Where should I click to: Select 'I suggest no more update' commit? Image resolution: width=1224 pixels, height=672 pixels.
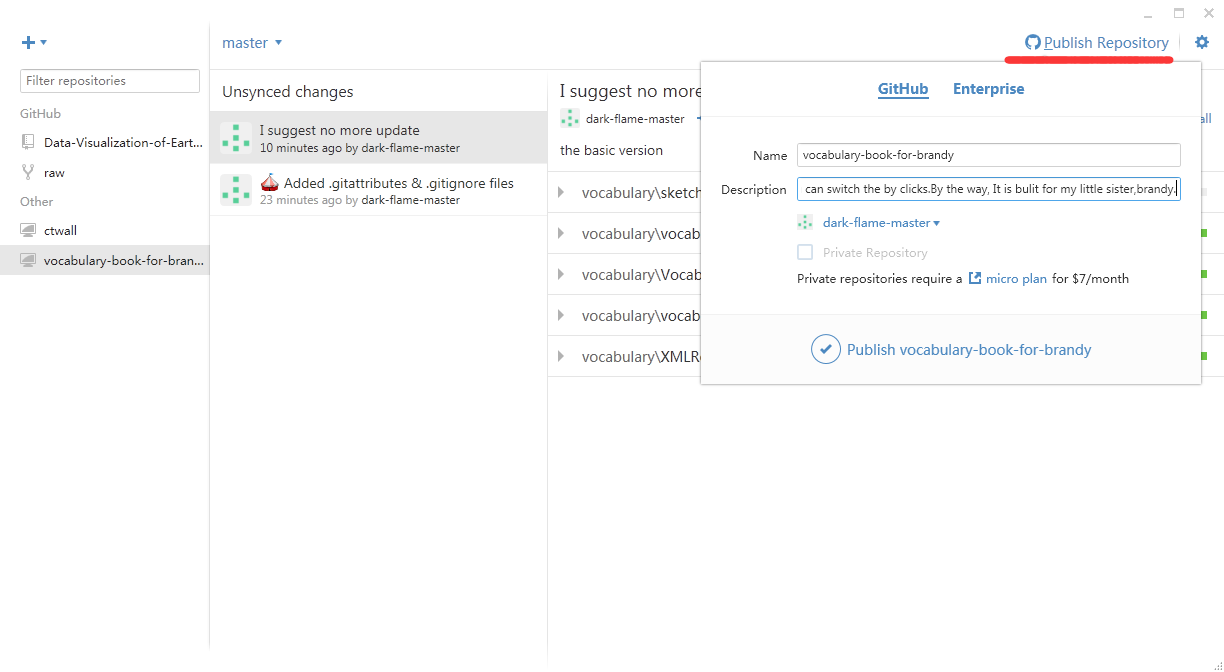[379, 138]
